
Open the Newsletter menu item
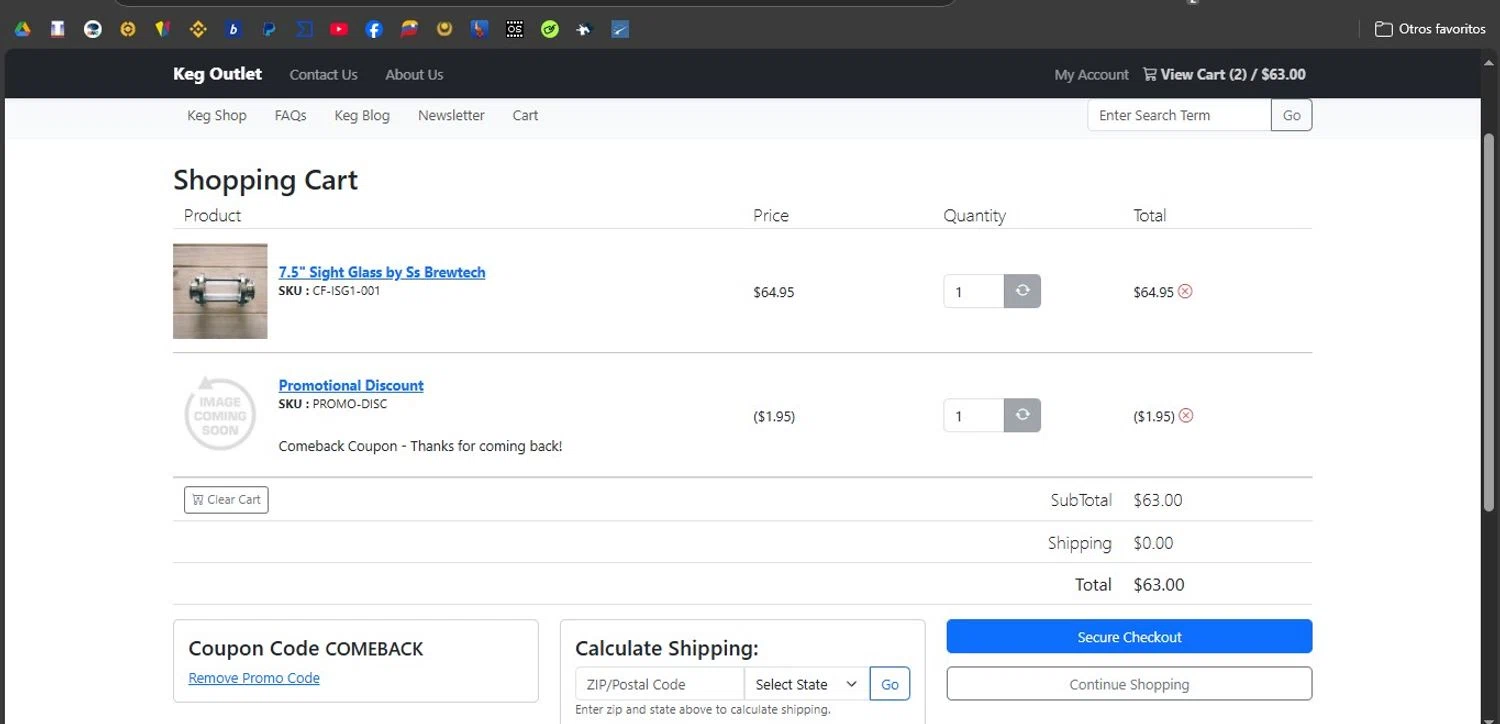coord(451,115)
